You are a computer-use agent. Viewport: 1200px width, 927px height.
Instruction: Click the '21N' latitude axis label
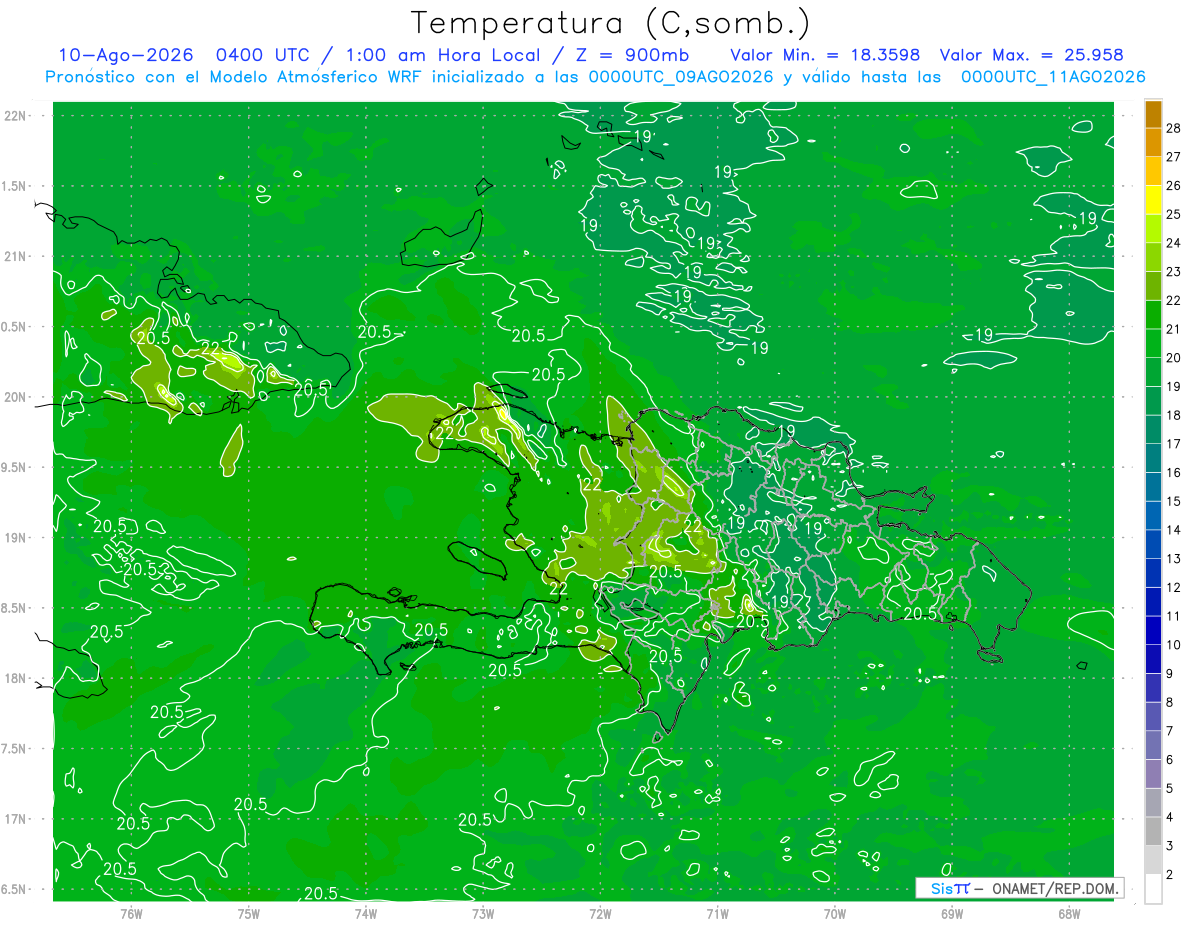(14, 256)
